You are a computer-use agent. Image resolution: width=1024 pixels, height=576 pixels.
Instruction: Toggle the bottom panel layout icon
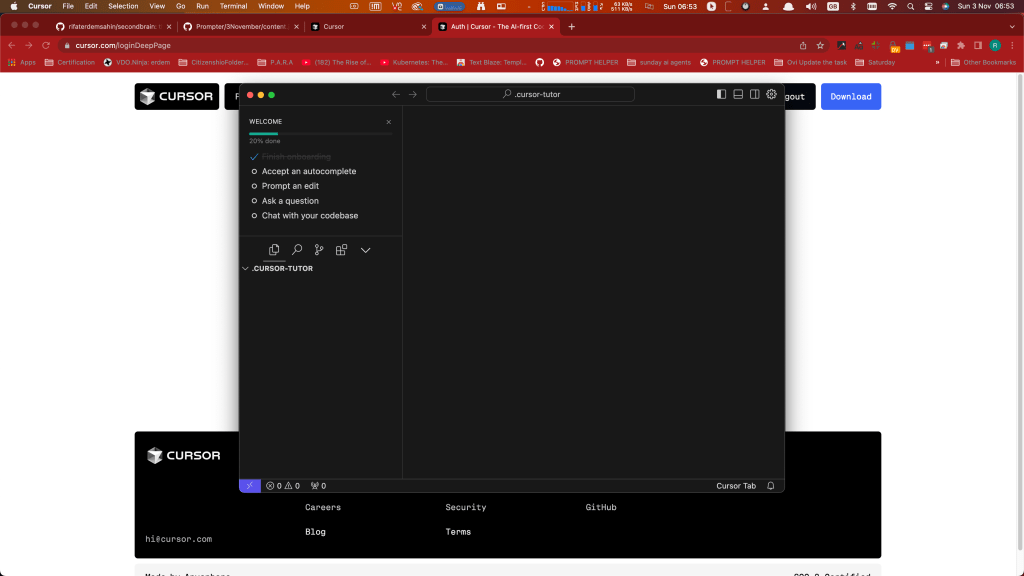coord(738,94)
